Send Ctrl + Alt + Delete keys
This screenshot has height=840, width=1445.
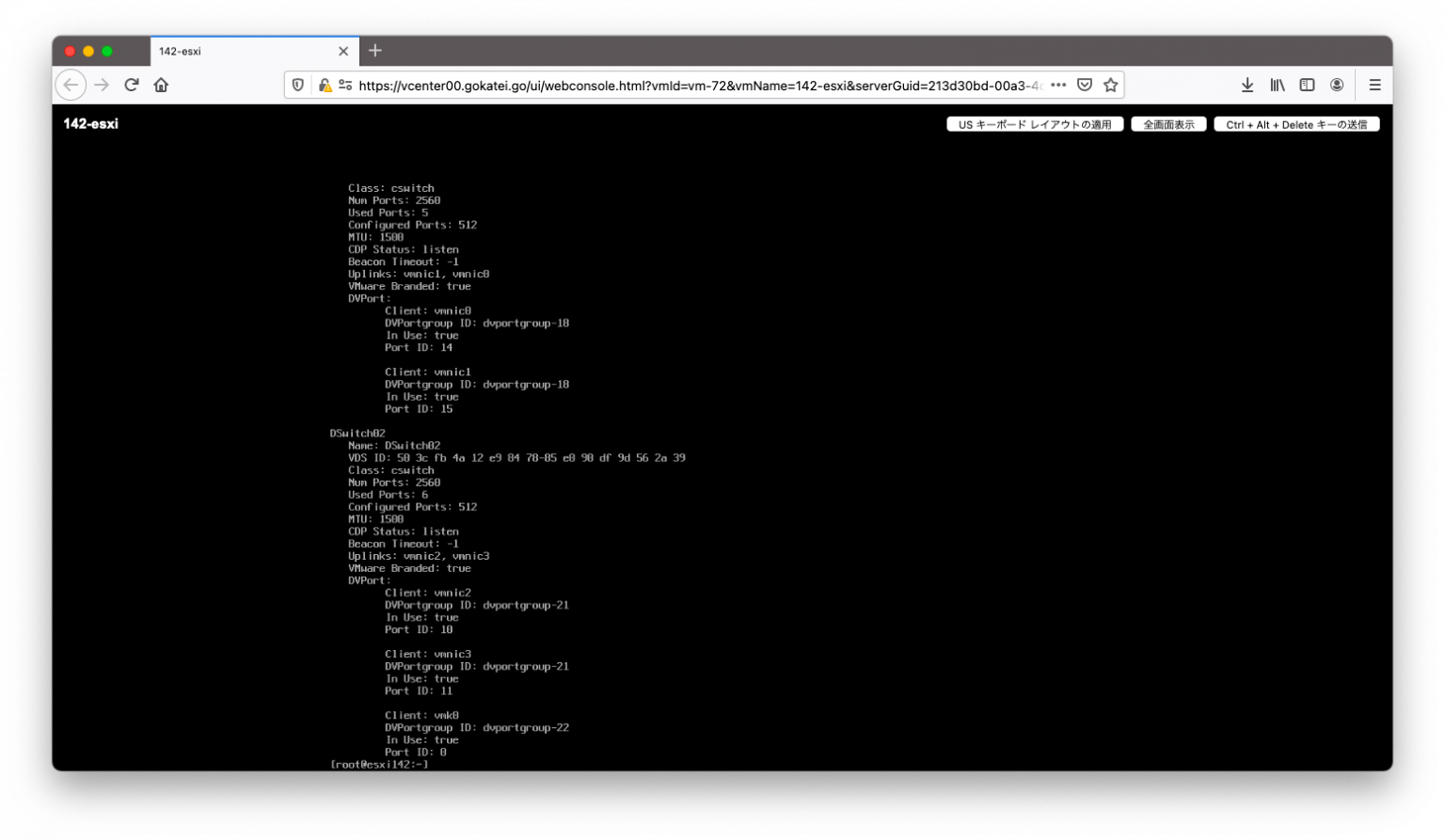coord(1296,123)
